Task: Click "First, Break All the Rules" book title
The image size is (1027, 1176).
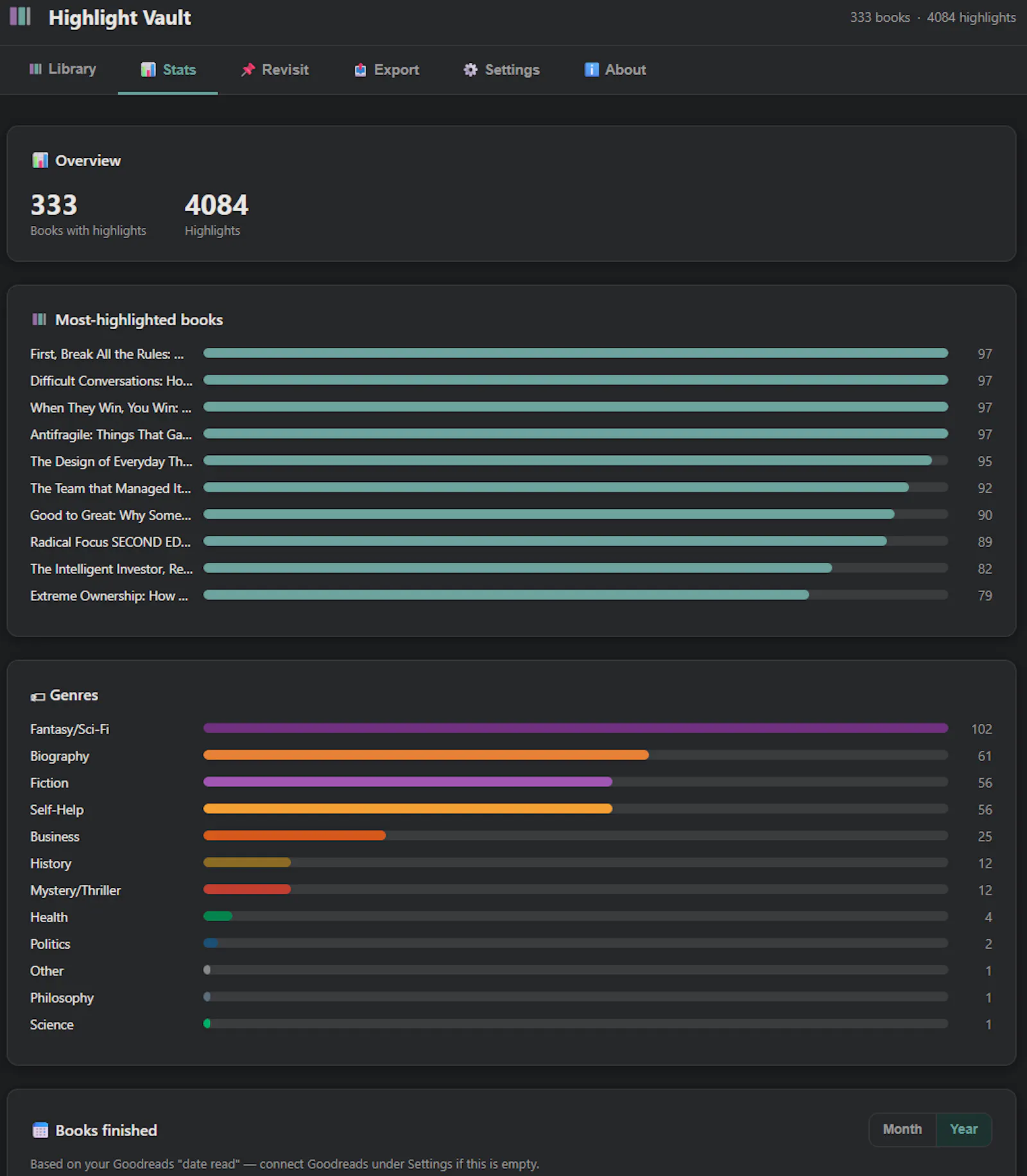Action: 107,354
